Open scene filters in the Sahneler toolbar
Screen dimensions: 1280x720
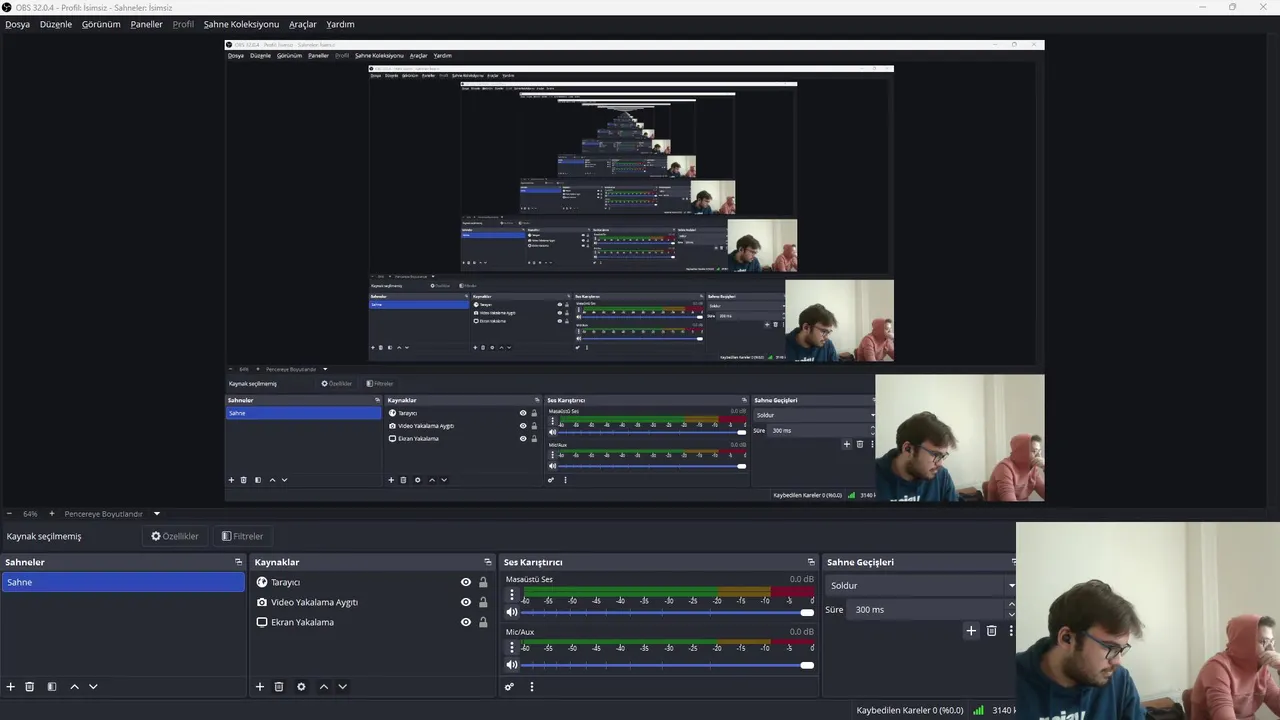52,687
